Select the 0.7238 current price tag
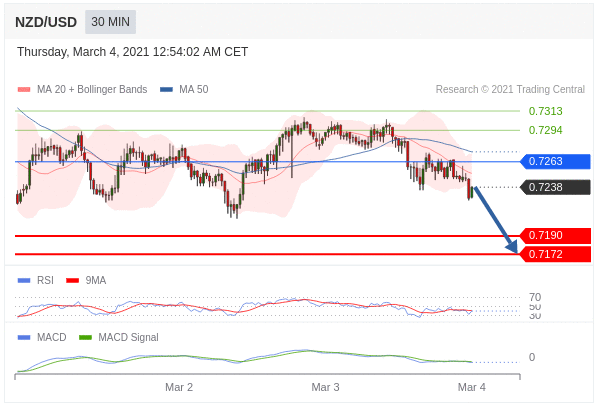The width and height of the screenshot is (597, 405). pos(555,187)
